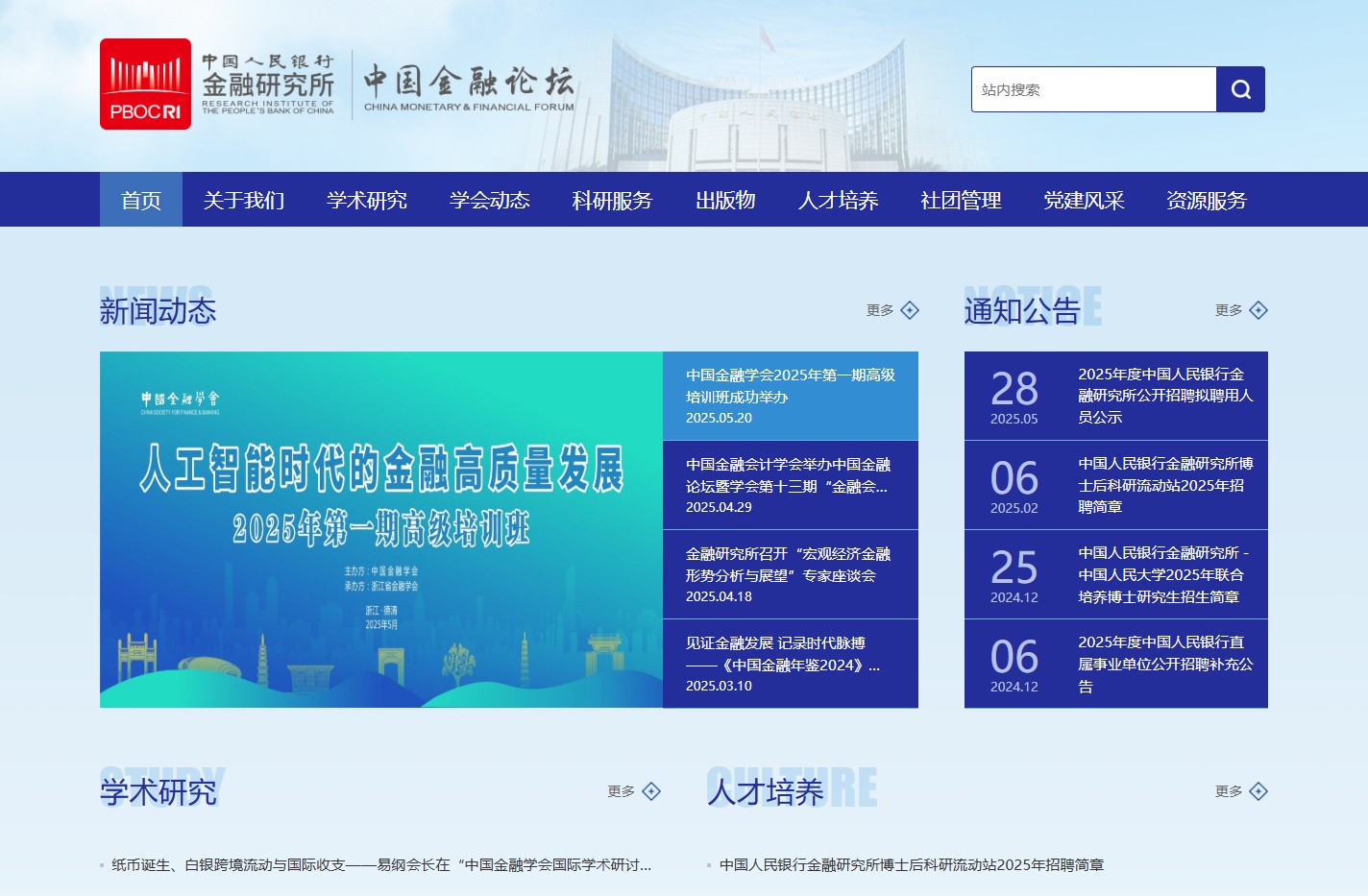Click the 通知公告 section heading
The width and height of the screenshot is (1368, 896).
(x=1022, y=310)
